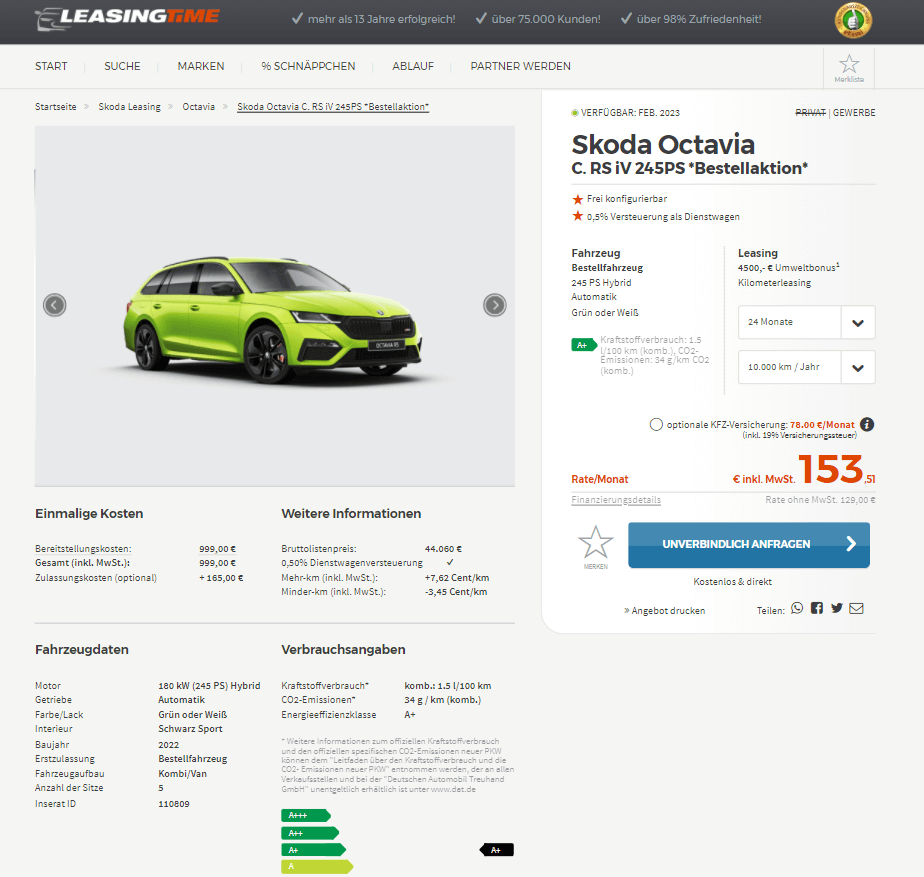
Task: Click the Kilometerleasing label
Action: tap(774, 283)
